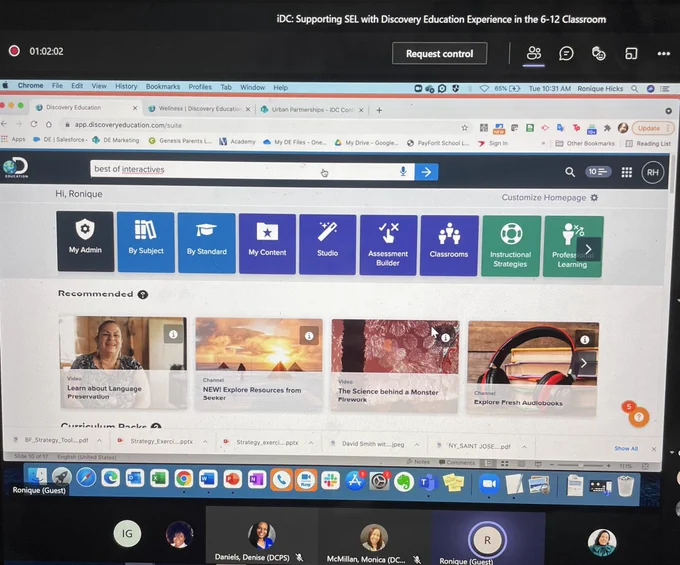Open Zoom from the Dock
The width and height of the screenshot is (680, 565).
(489, 483)
